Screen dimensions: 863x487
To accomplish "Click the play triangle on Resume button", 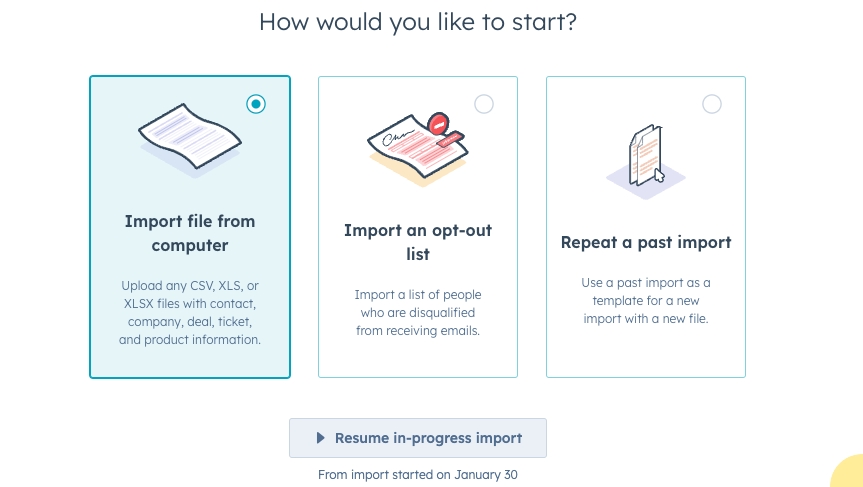I will (x=320, y=438).
